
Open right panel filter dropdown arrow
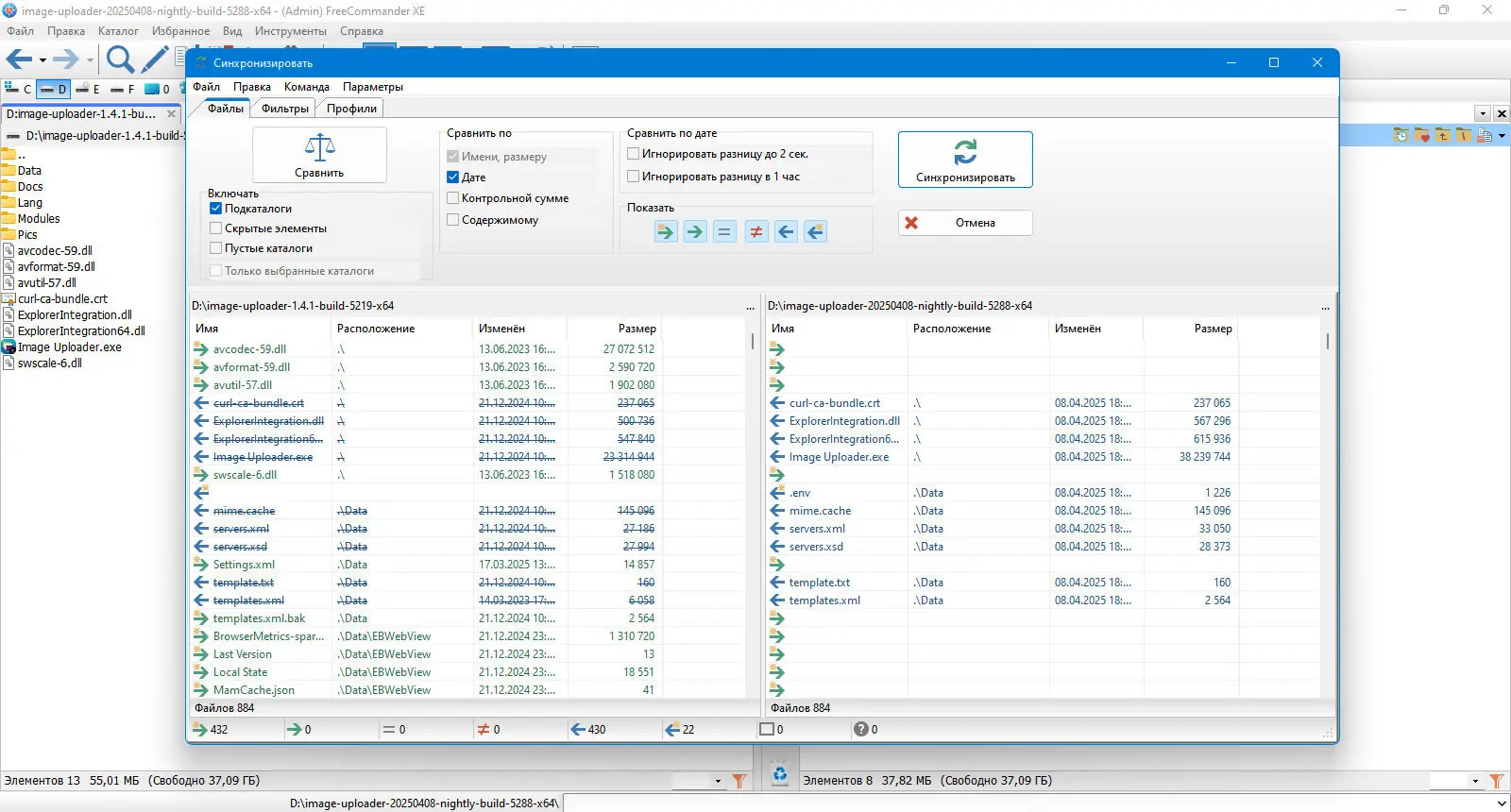1476,781
